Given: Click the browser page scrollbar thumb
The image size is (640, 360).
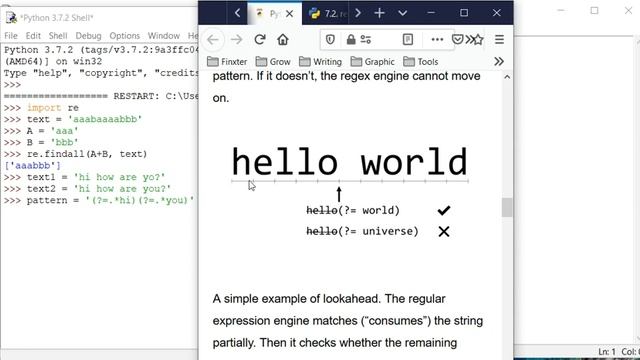Looking at the screenshot, I should pos(507,207).
